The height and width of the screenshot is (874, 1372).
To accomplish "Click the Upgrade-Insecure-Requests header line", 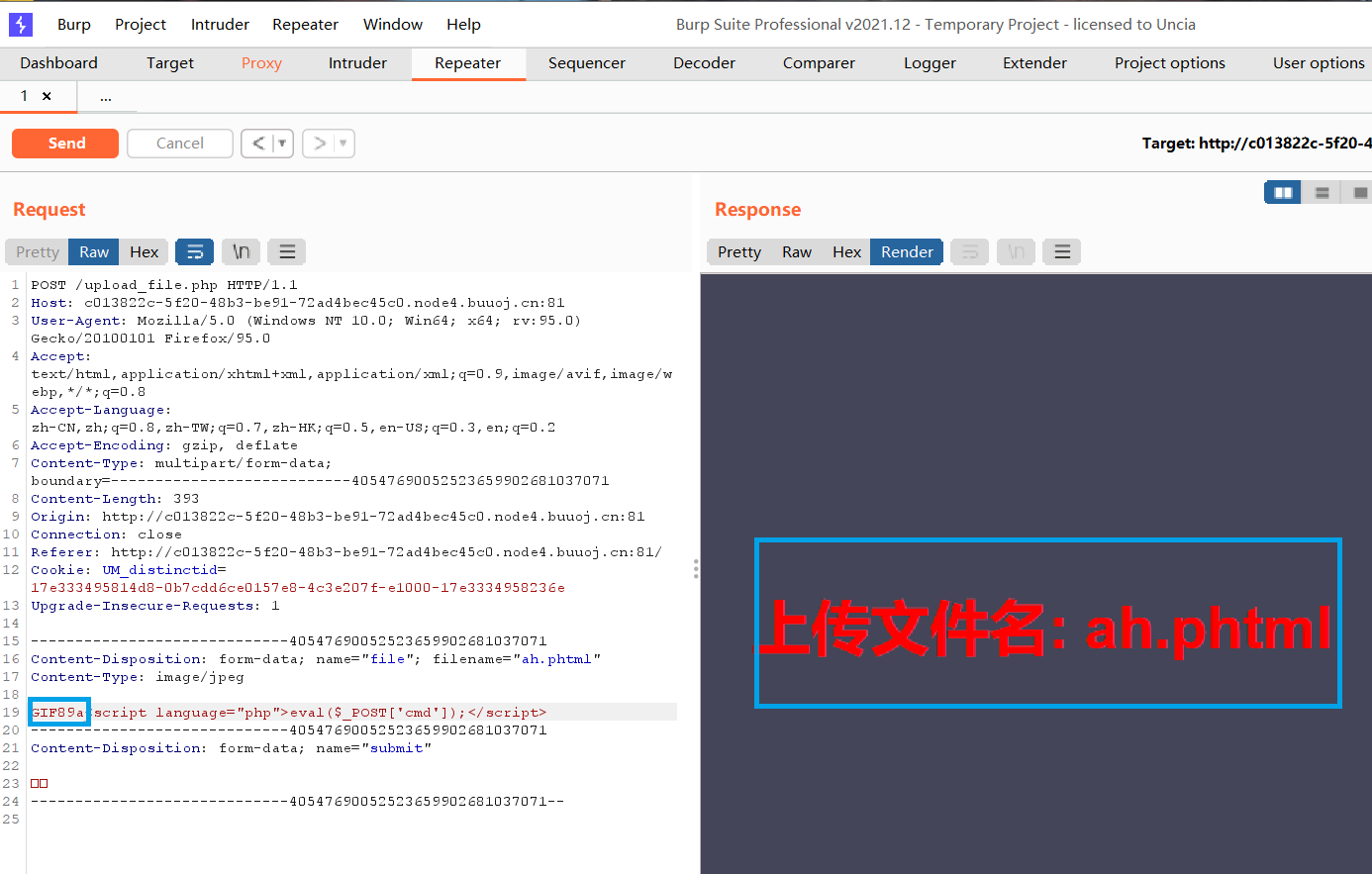I will (x=155, y=606).
